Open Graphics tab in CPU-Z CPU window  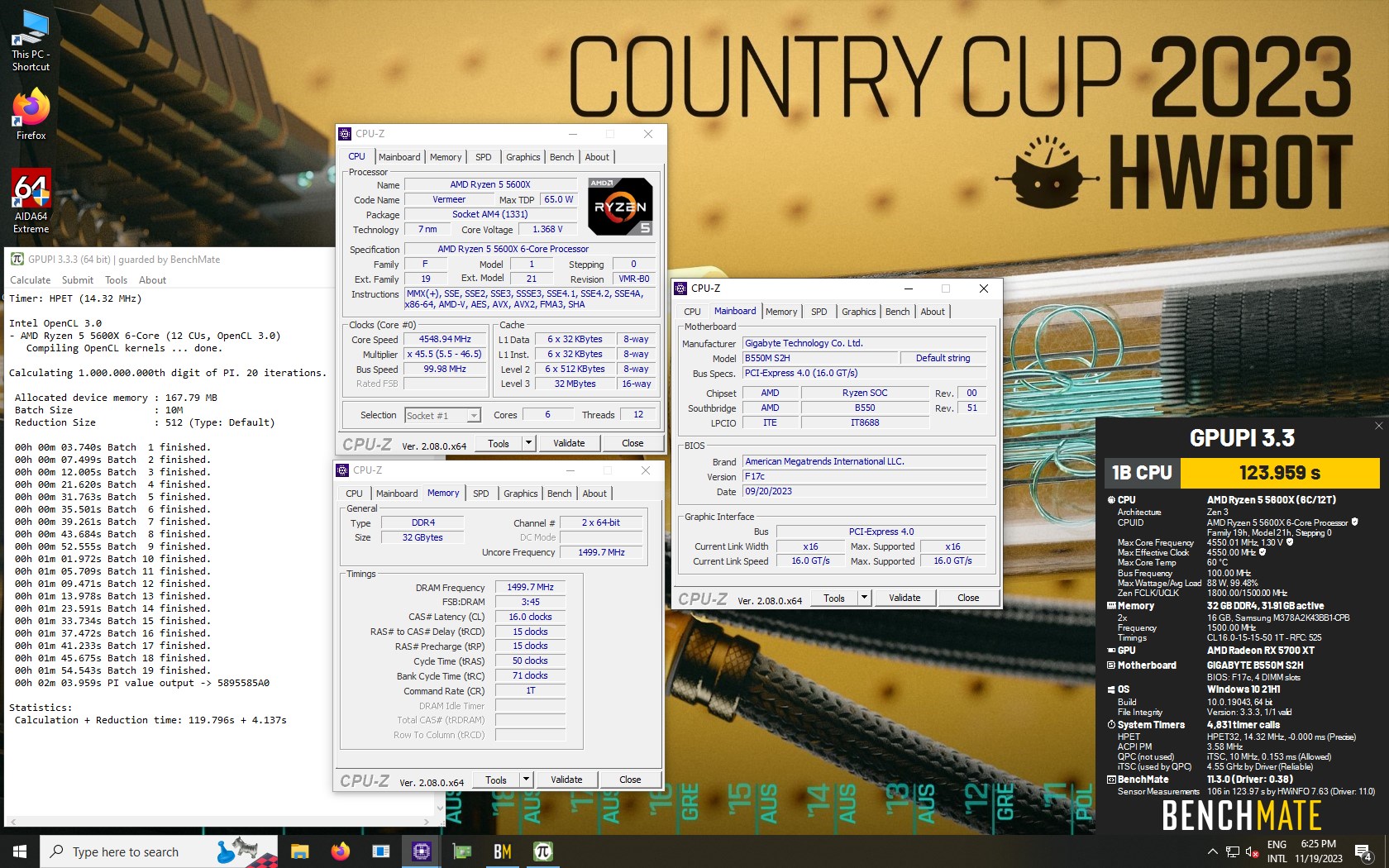[523, 157]
